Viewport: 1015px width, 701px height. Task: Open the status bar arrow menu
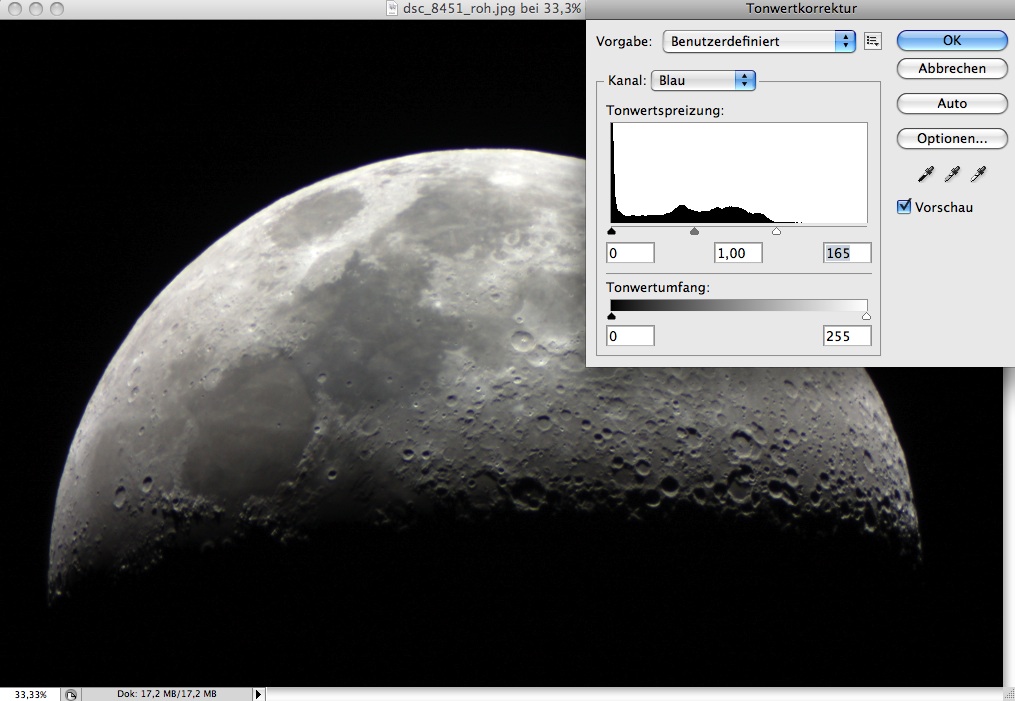pyautogui.click(x=258, y=694)
